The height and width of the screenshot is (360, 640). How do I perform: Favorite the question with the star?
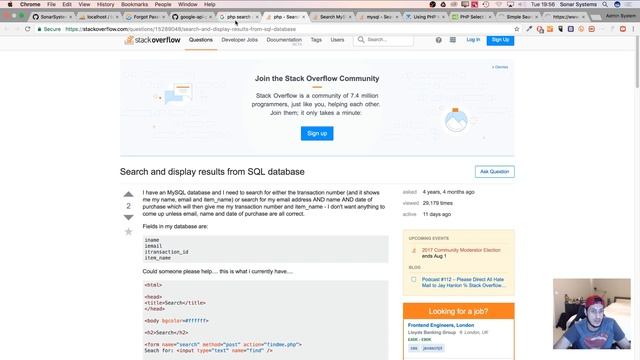click(x=128, y=232)
